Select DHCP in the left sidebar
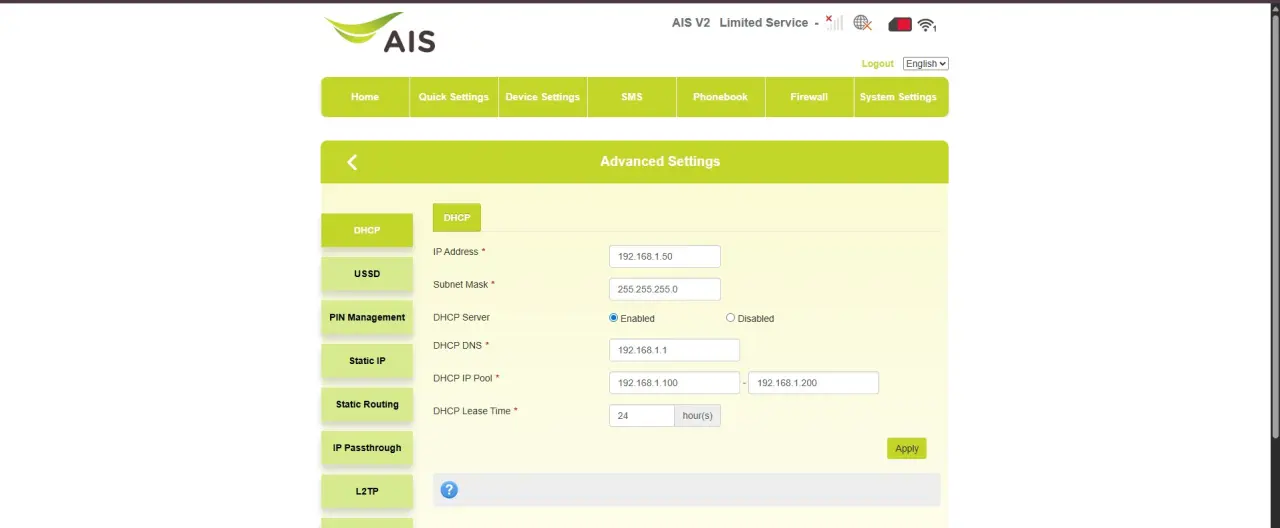1280x528 pixels. click(367, 230)
